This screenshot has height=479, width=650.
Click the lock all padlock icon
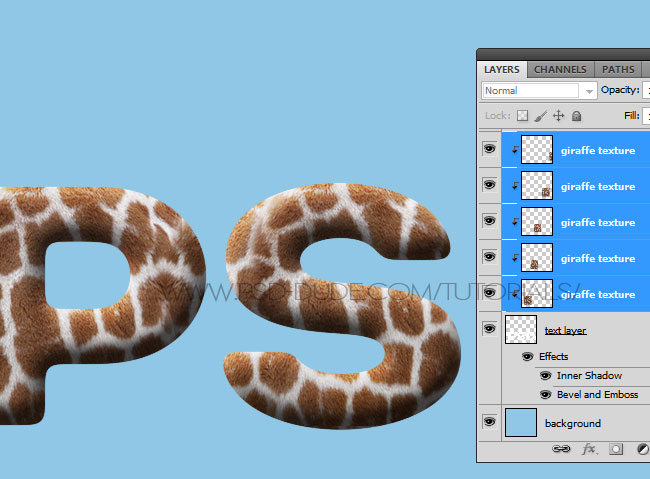(576, 116)
